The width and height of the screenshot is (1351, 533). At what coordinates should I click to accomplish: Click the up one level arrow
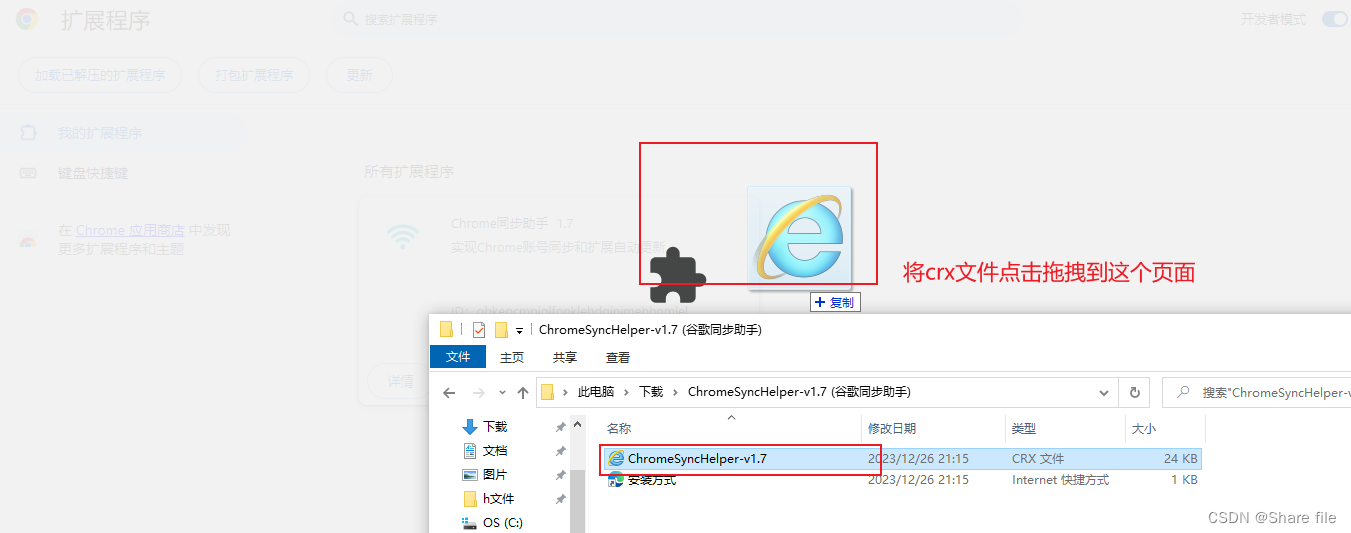coord(523,393)
